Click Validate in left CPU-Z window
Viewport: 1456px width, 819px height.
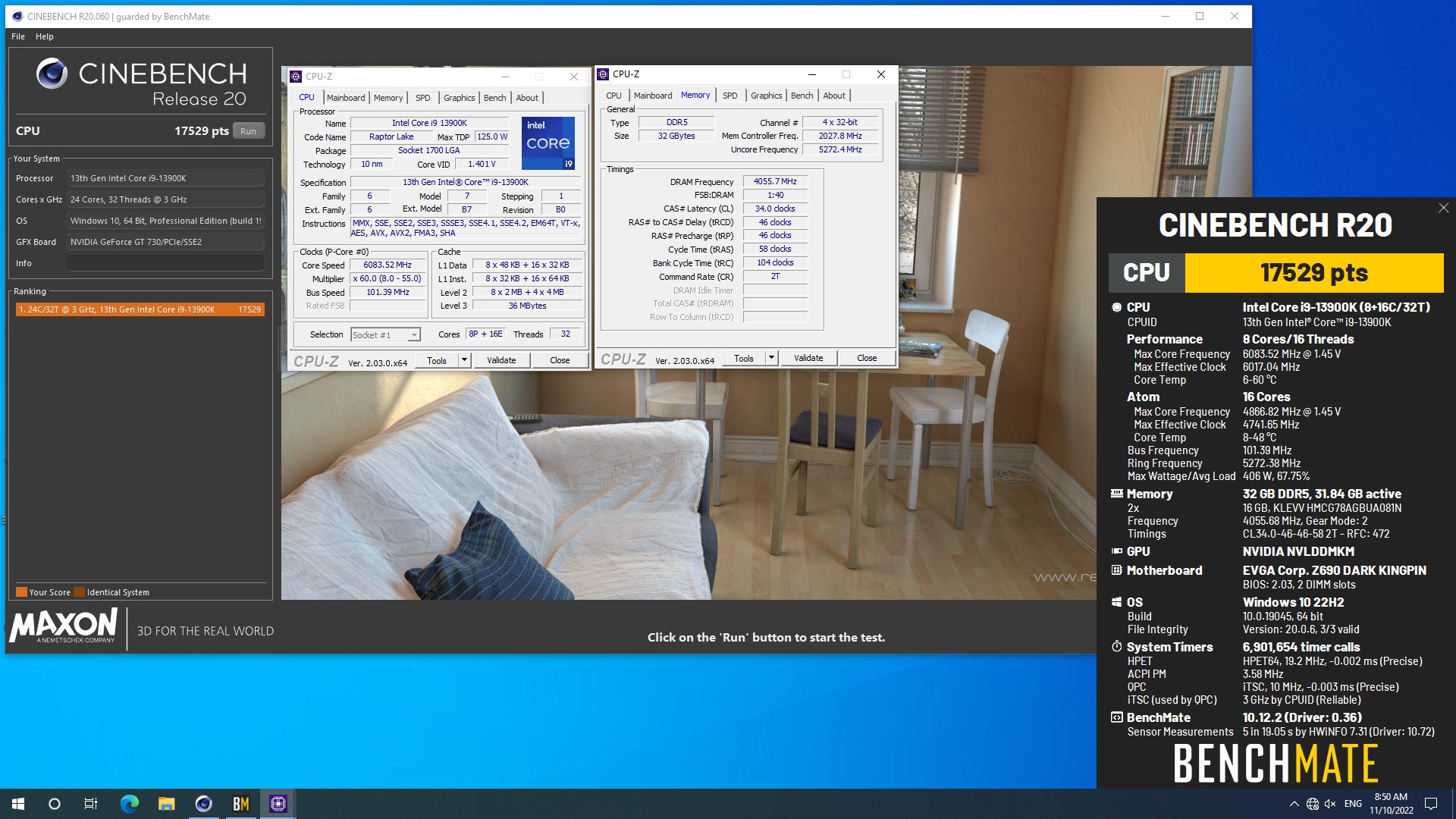click(501, 361)
